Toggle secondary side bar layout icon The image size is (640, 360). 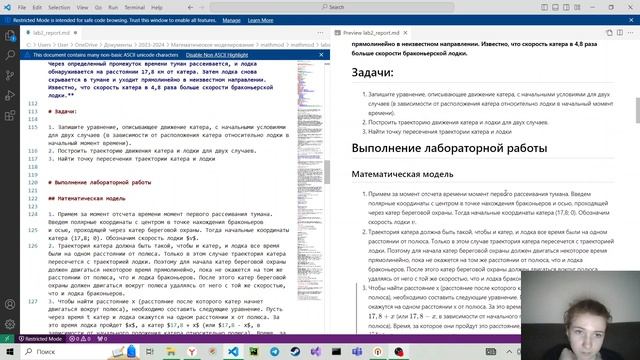[566, 7]
